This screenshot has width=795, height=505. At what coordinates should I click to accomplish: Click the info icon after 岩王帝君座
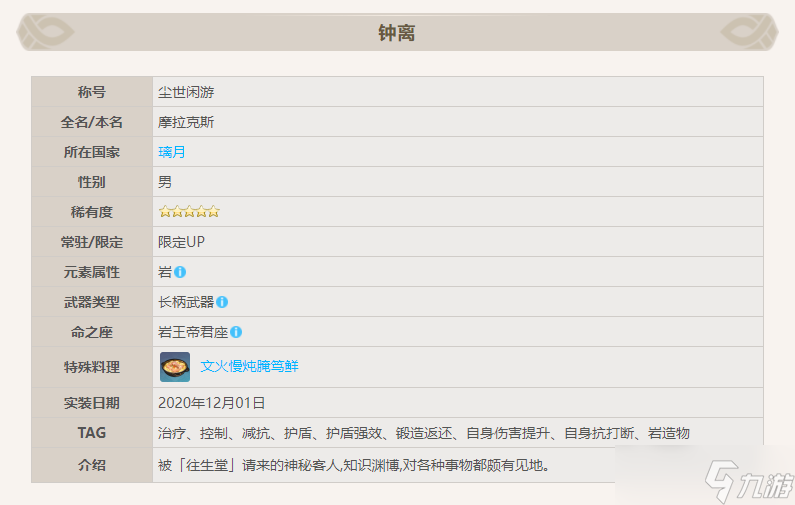[x=236, y=332]
